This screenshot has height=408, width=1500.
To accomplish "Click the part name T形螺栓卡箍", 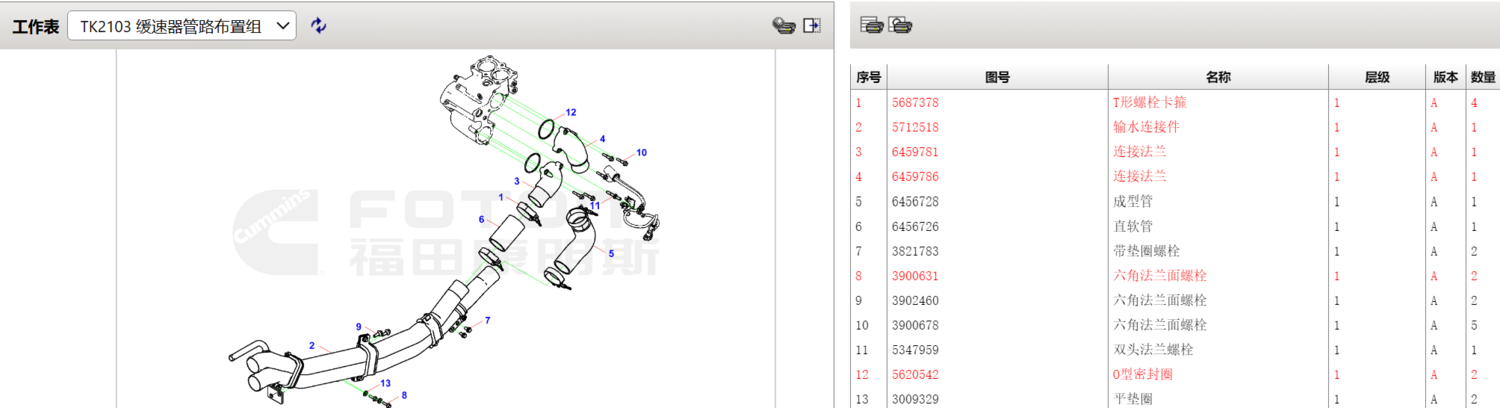I will coord(1149,103).
